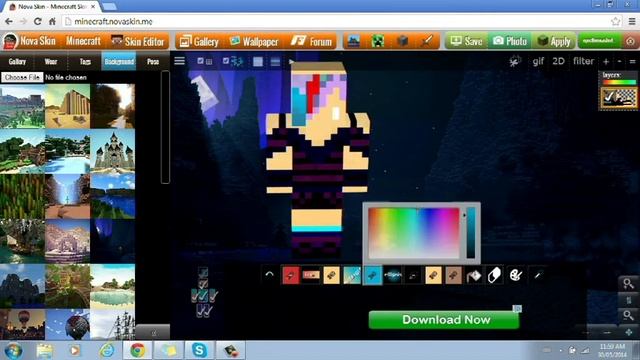The width and height of the screenshot is (640, 360).
Task: Select the light blue square view option
Action: point(258,61)
